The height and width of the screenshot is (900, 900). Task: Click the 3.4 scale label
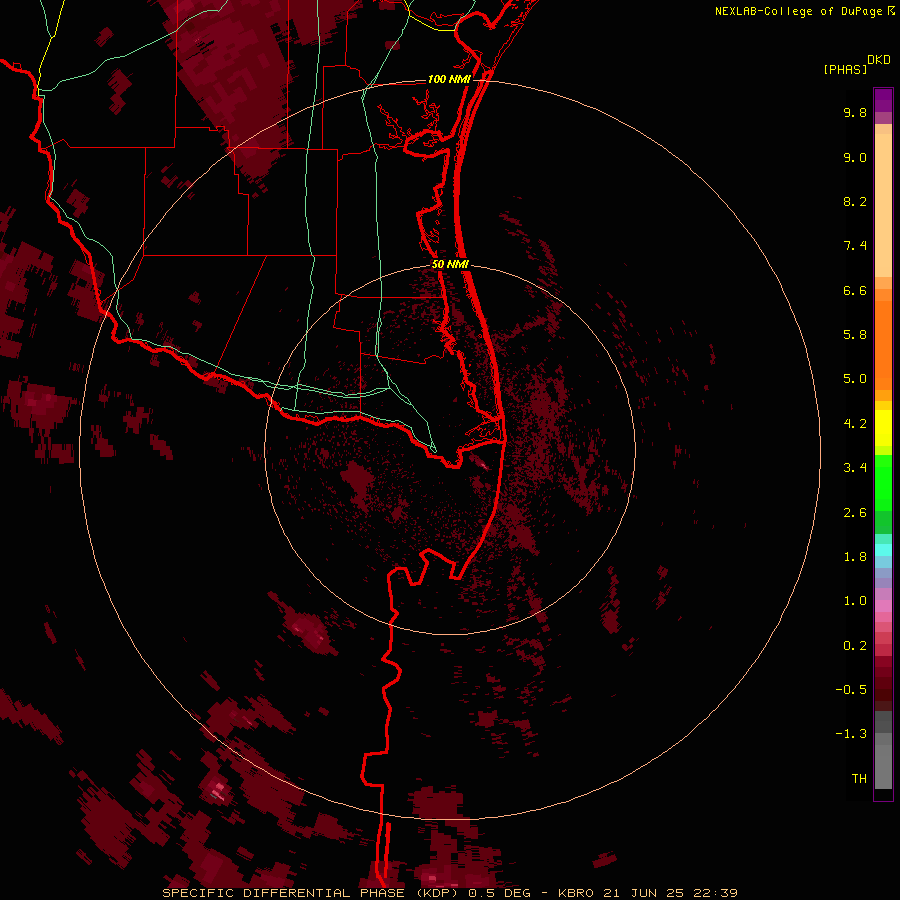tap(855, 468)
